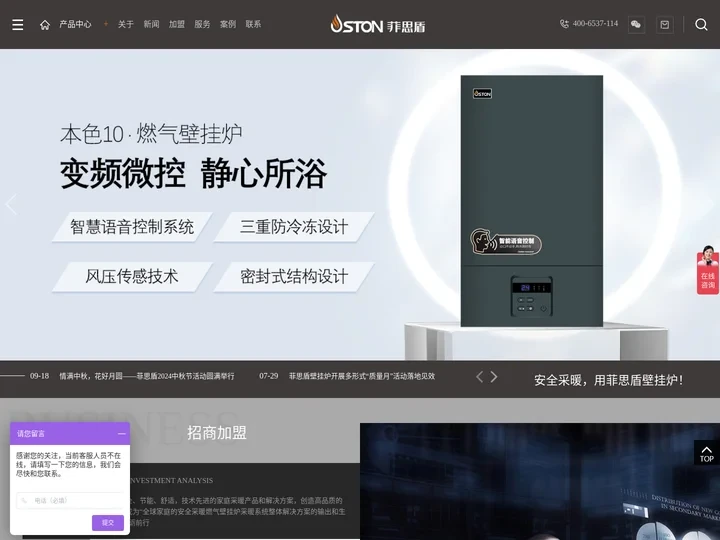Open the 新闻 menu item
This screenshot has width=720, height=540.
pyautogui.click(x=151, y=24)
